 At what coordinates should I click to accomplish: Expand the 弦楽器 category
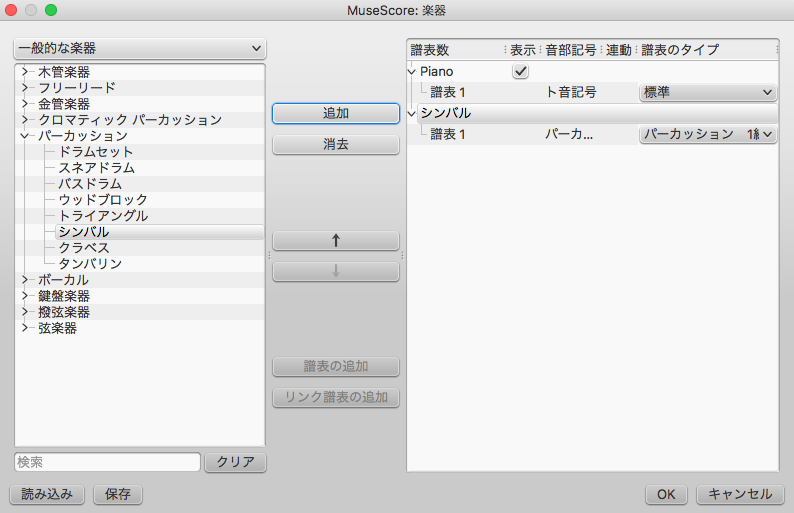point(24,328)
